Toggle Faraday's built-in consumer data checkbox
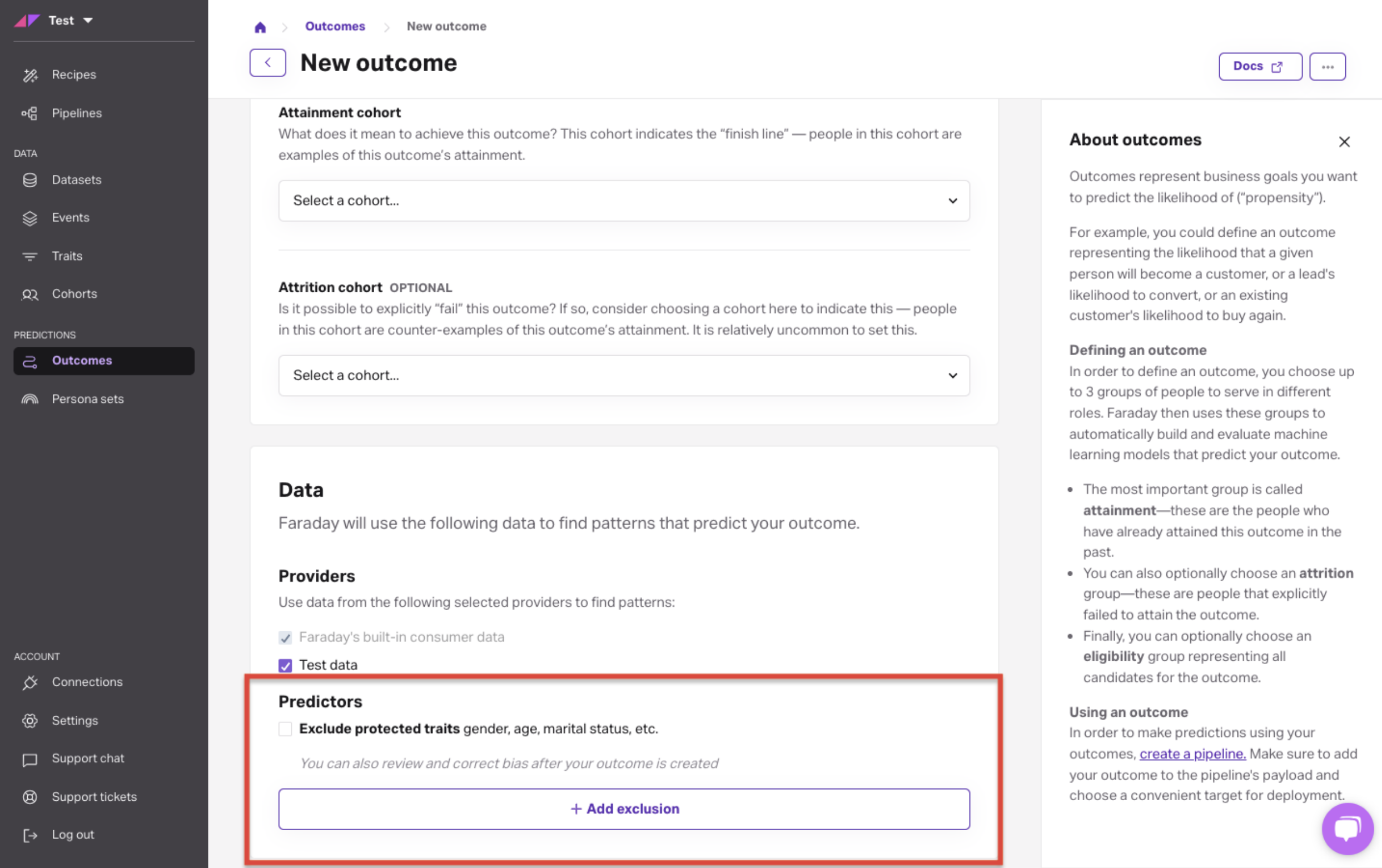The height and width of the screenshot is (868, 1382). 285,637
